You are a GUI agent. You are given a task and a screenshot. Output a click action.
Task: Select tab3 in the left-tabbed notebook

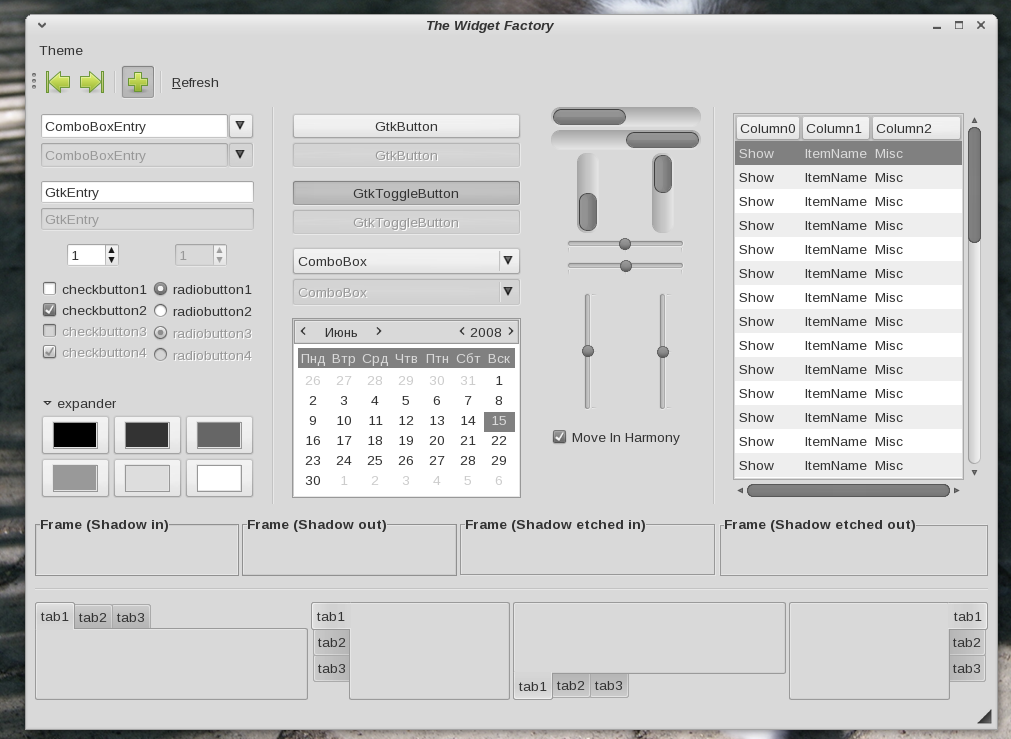tap(331, 669)
